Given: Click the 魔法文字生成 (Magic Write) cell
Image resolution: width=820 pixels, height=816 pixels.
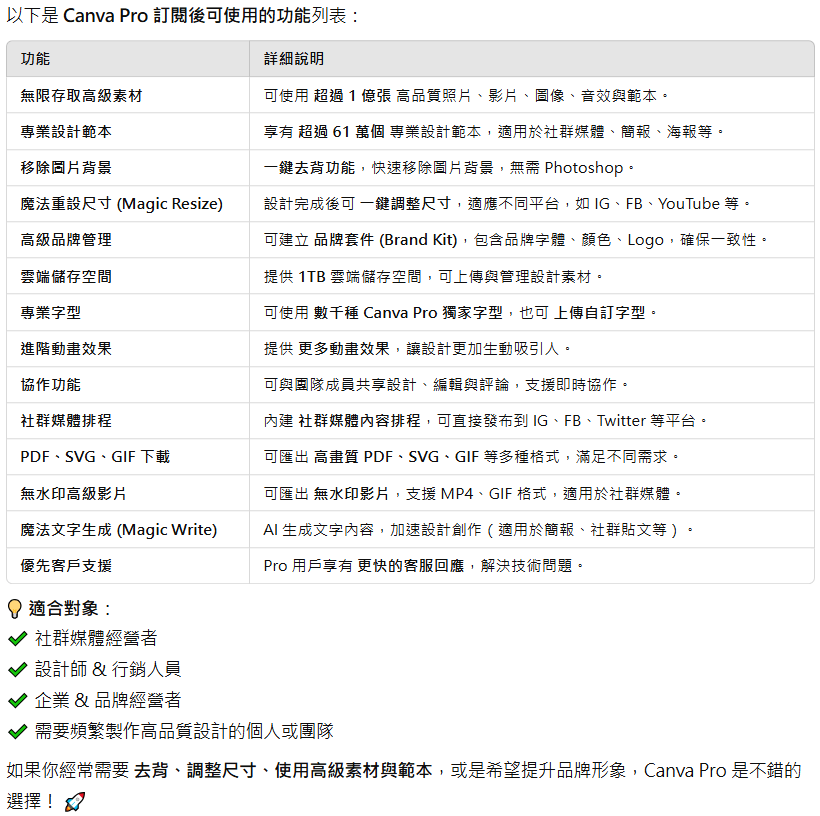Looking at the screenshot, I should 118,529.
